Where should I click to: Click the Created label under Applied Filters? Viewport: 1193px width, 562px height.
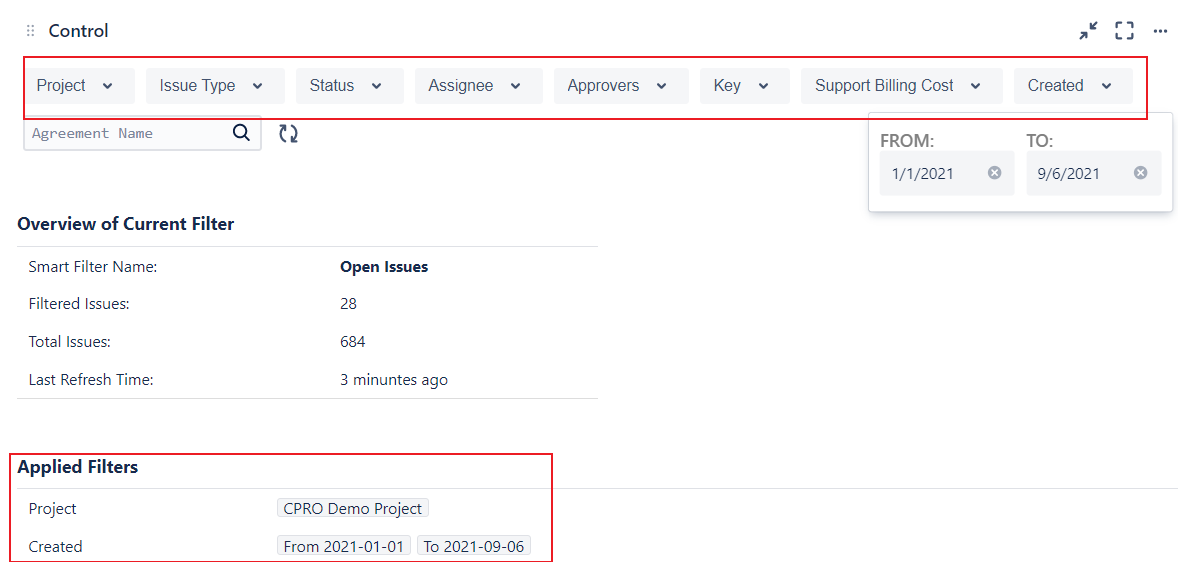pyautogui.click(x=56, y=546)
